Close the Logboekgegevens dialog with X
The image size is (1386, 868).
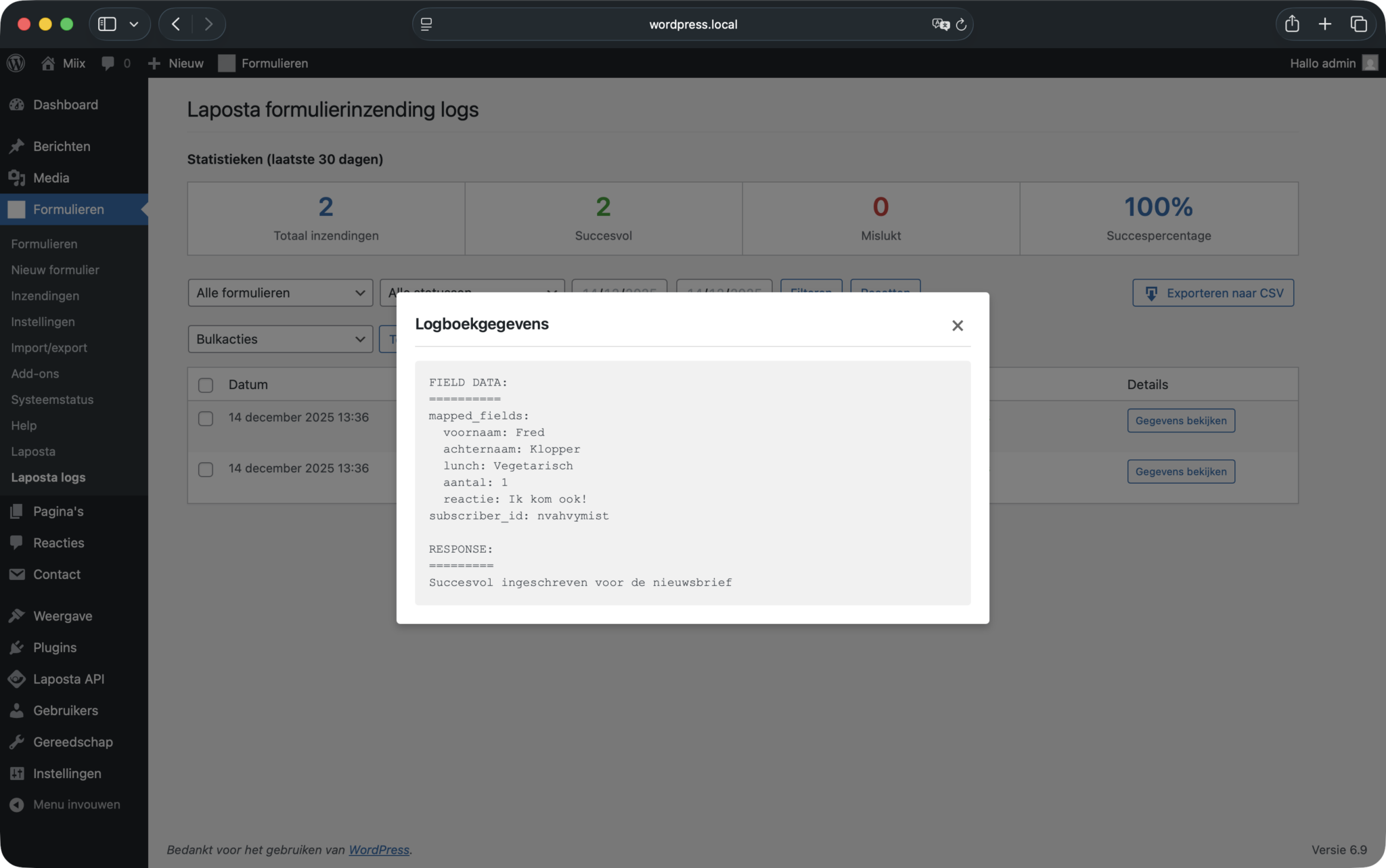coord(957,325)
